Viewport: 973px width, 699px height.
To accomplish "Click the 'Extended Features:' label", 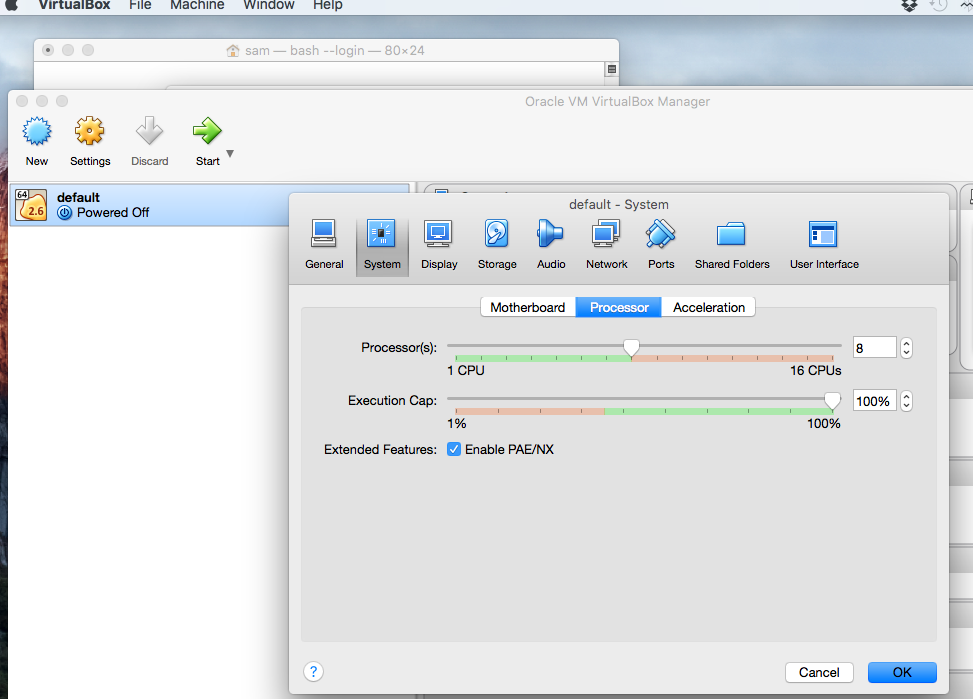I will (x=380, y=449).
